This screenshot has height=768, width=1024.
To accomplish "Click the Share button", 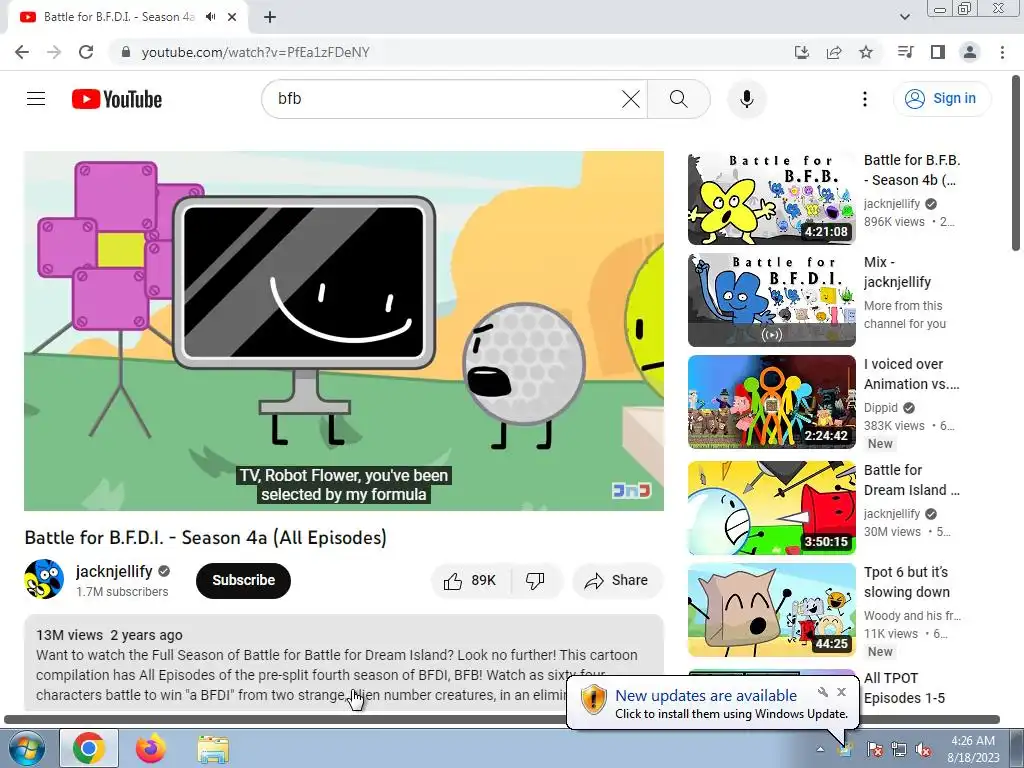I will [x=617, y=581].
